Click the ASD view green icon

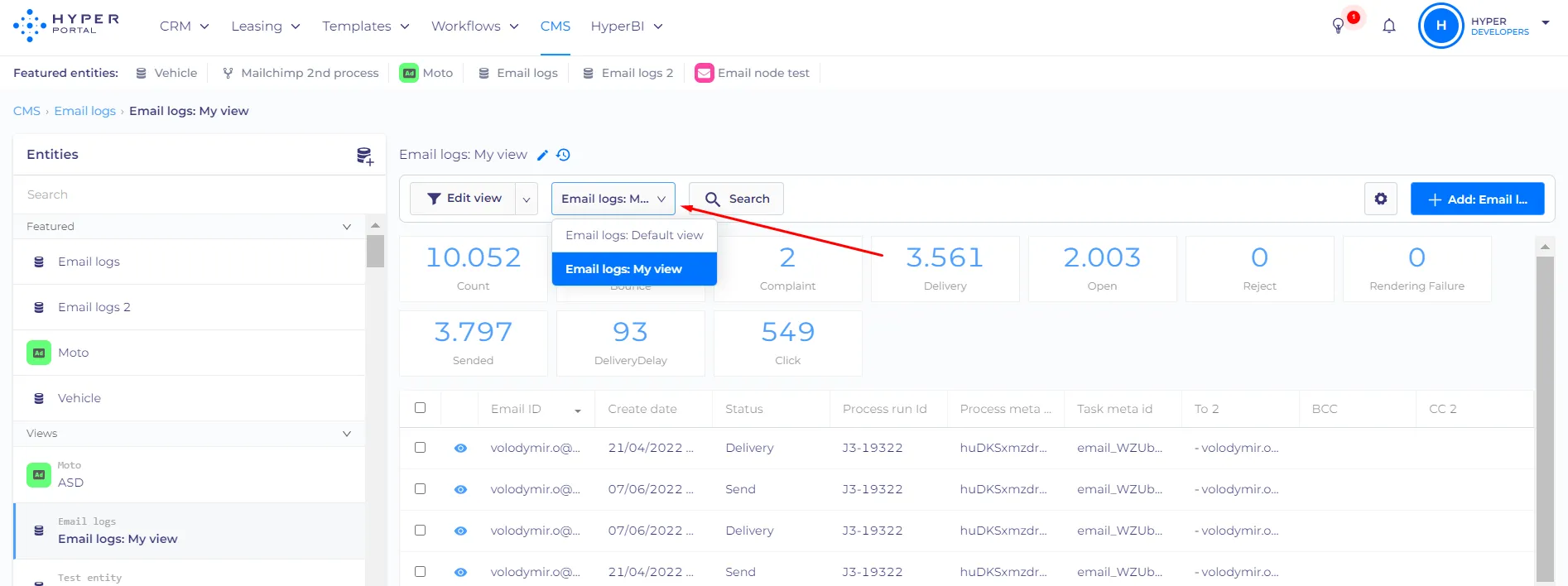click(39, 475)
